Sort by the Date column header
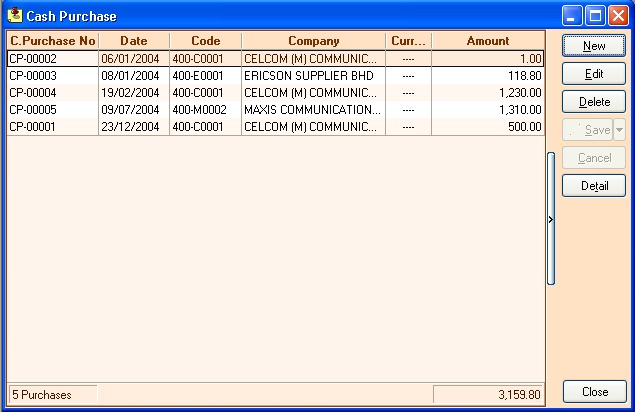This screenshot has width=635, height=412. [134, 41]
